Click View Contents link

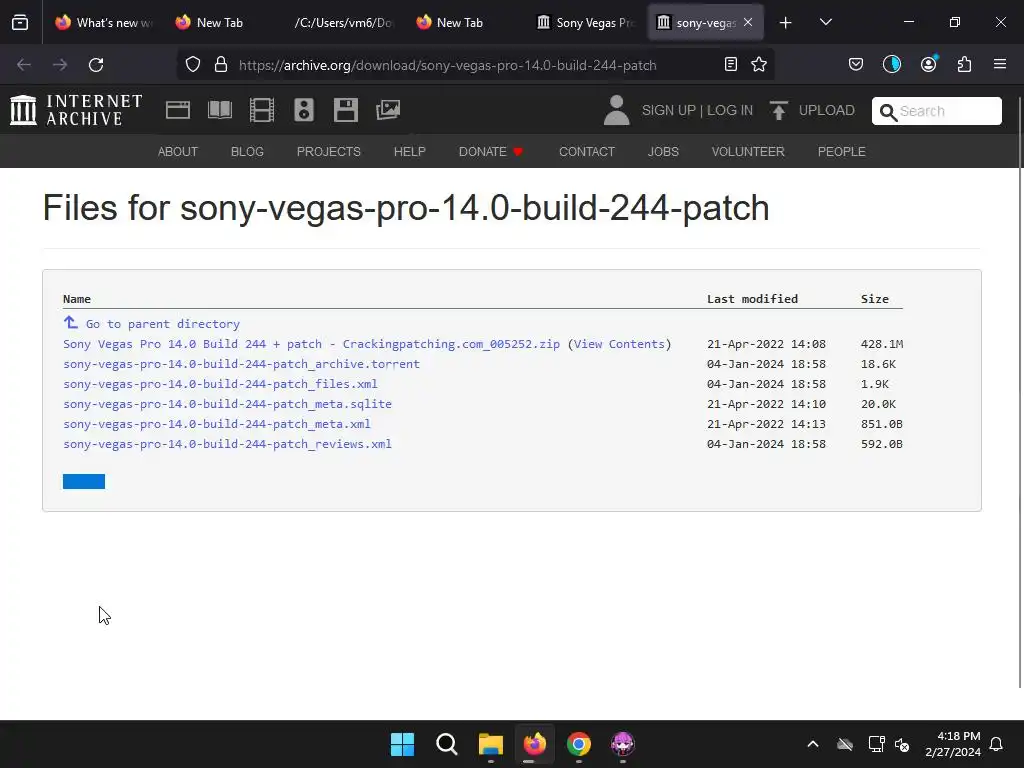[x=619, y=344]
